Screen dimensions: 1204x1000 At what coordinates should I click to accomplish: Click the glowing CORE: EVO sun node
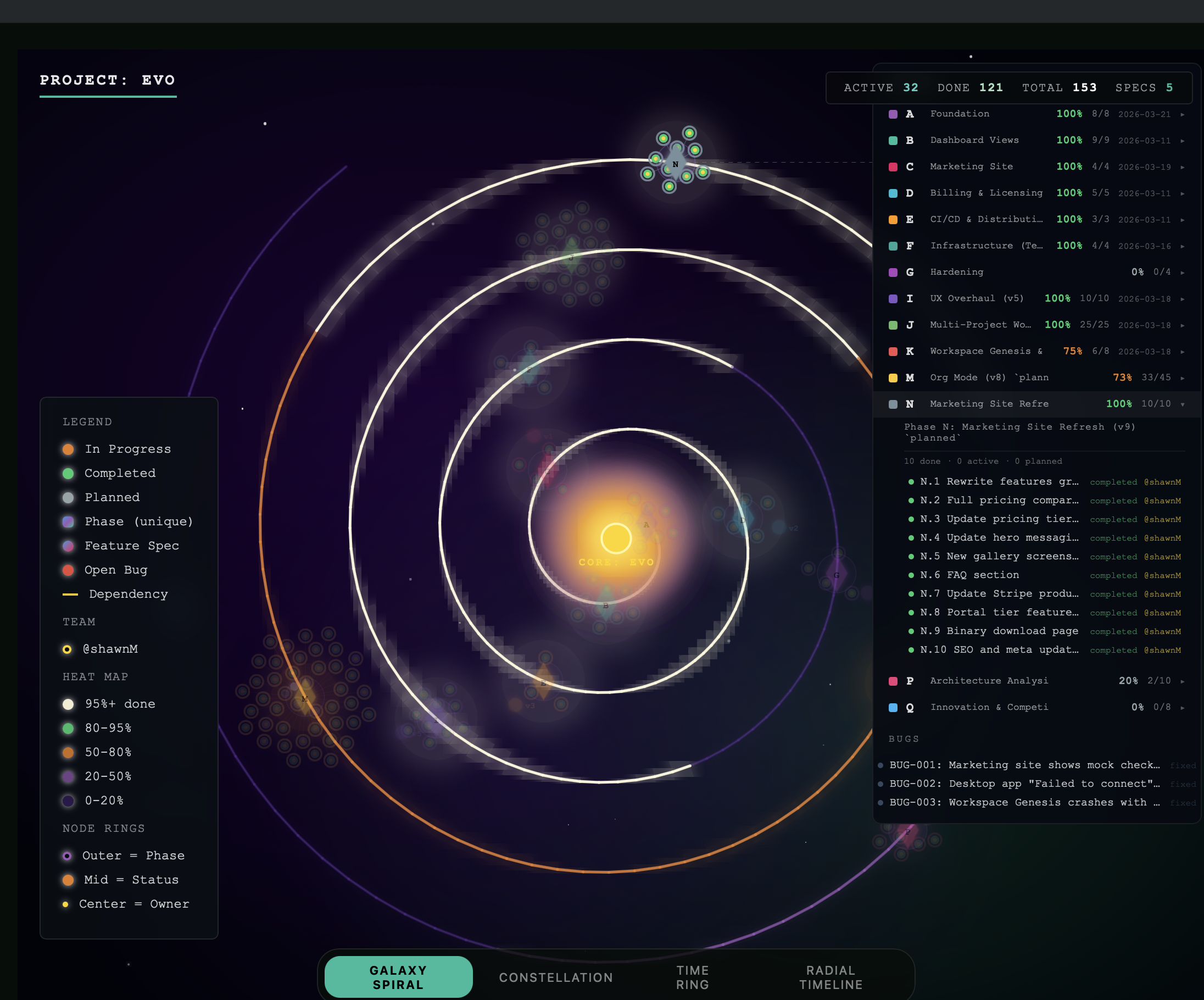616,538
